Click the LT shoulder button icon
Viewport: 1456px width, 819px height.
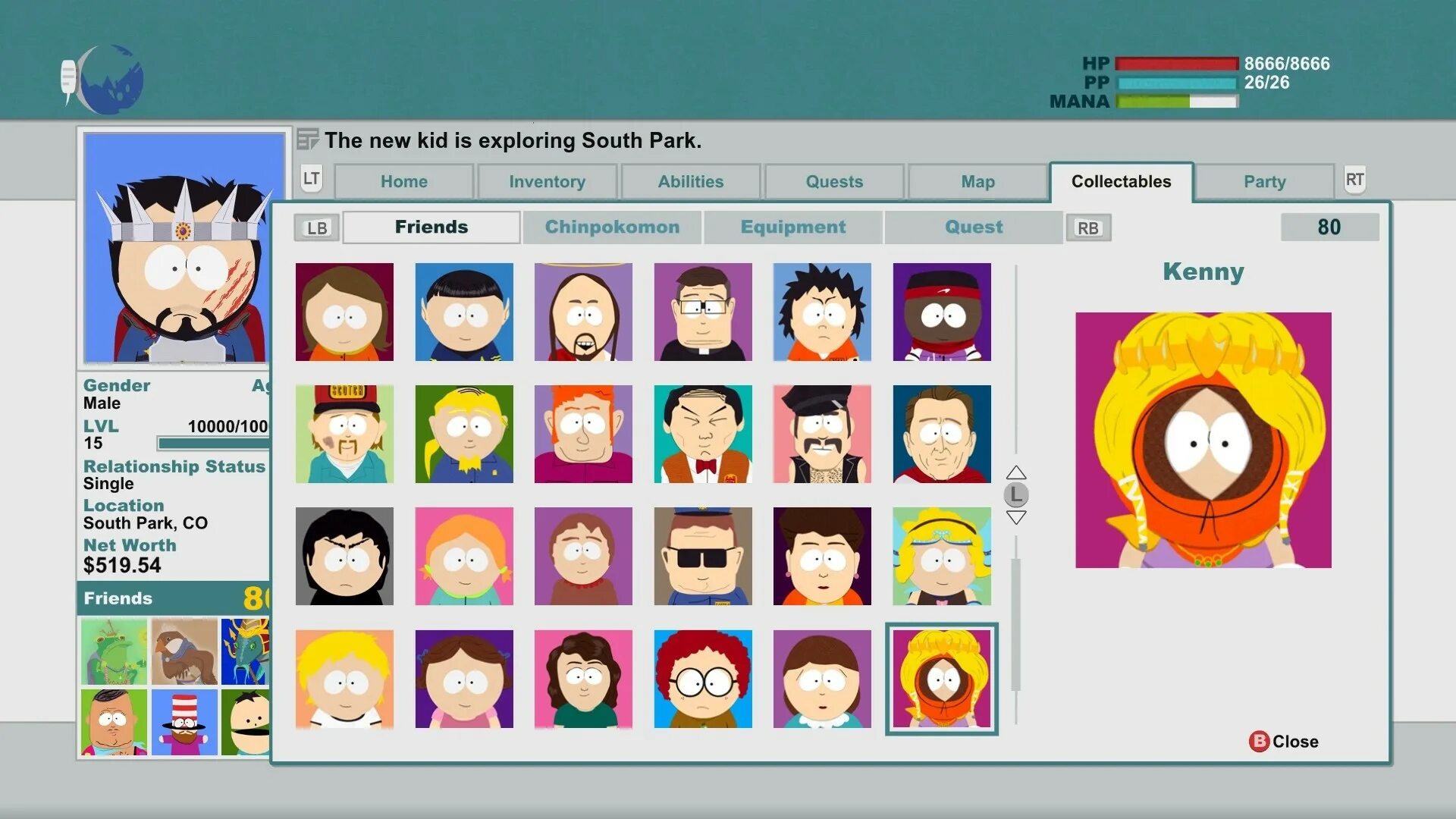[x=311, y=179]
